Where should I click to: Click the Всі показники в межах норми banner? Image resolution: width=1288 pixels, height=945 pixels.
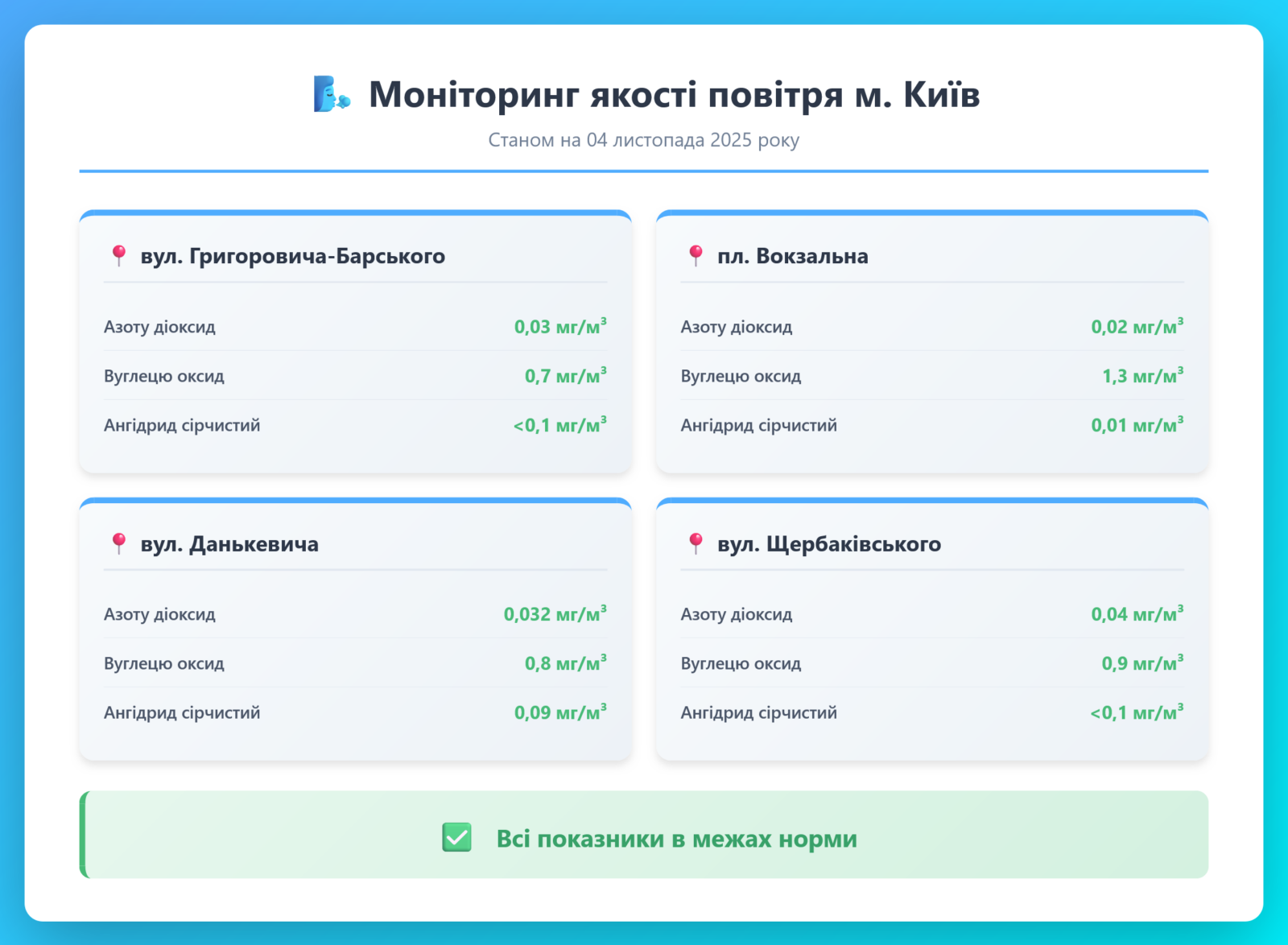[x=675, y=838]
